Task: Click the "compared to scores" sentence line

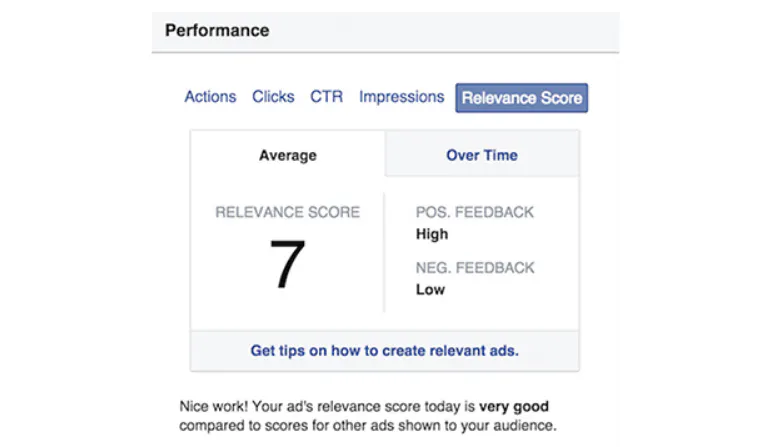Action: (x=366, y=425)
